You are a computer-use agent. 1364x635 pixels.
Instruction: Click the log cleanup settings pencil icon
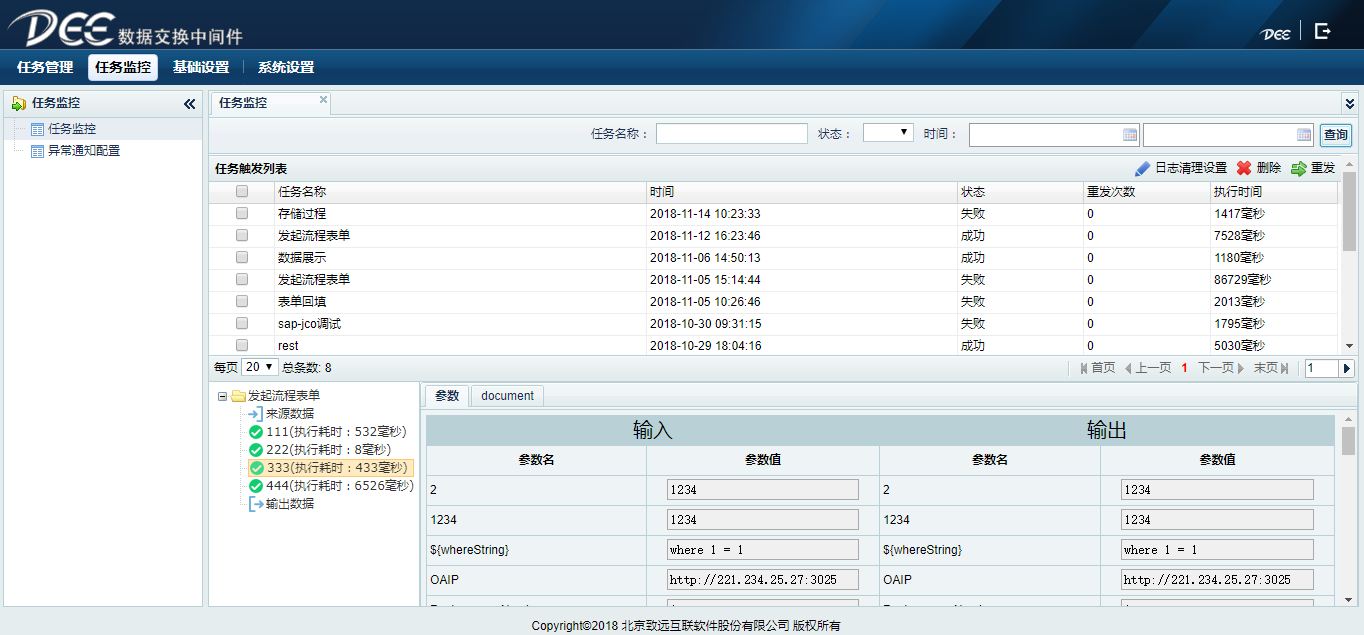click(x=1142, y=169)
